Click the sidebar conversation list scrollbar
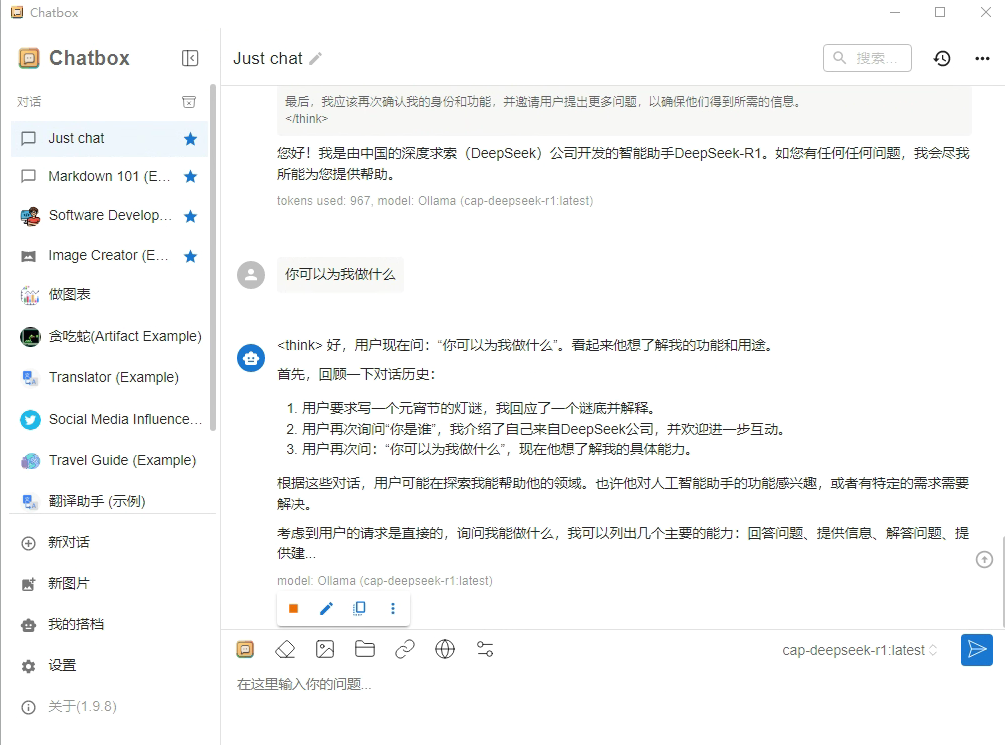 pos(213,256)
